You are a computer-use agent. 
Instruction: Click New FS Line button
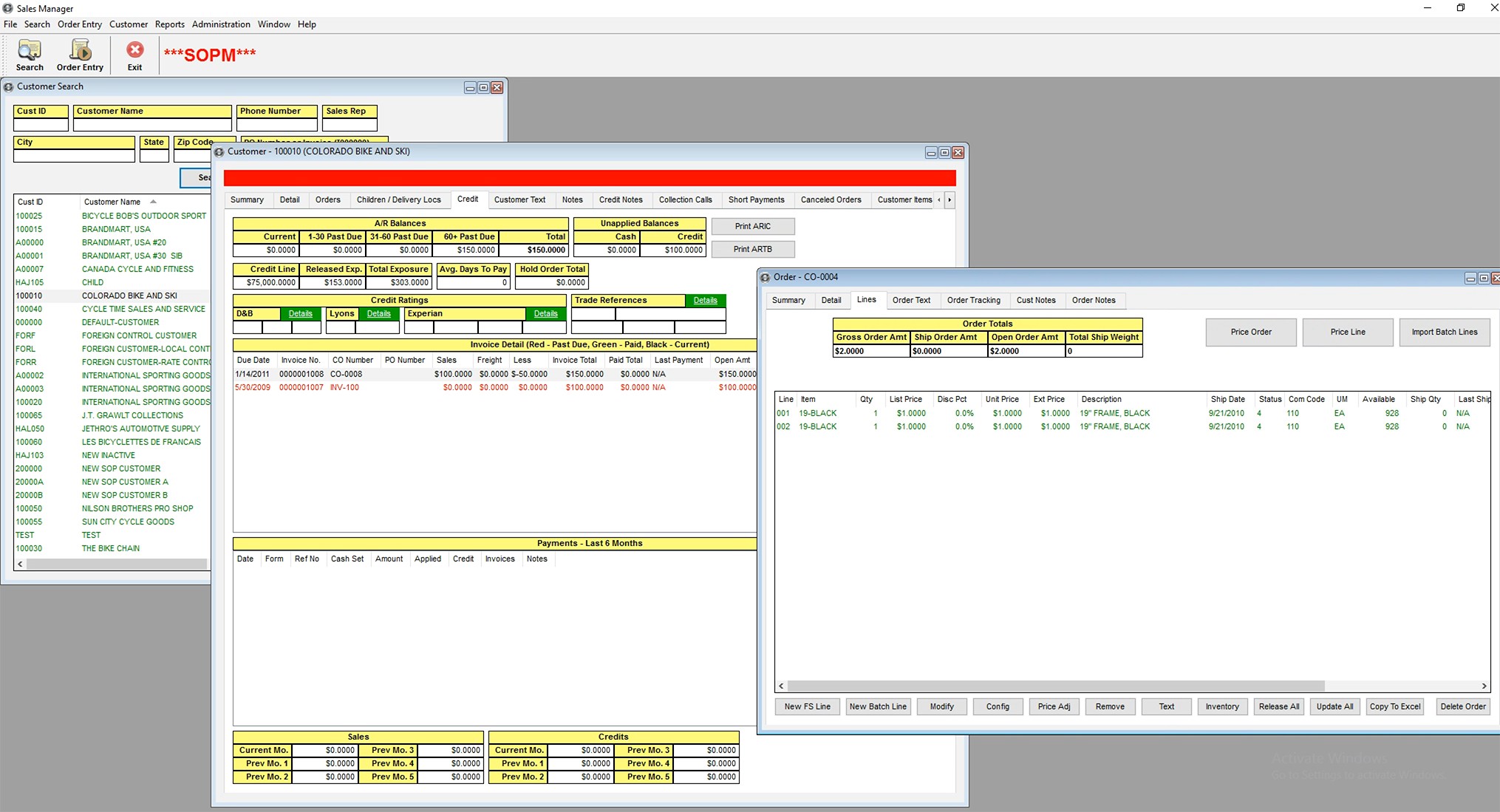(x=808, y=707)
